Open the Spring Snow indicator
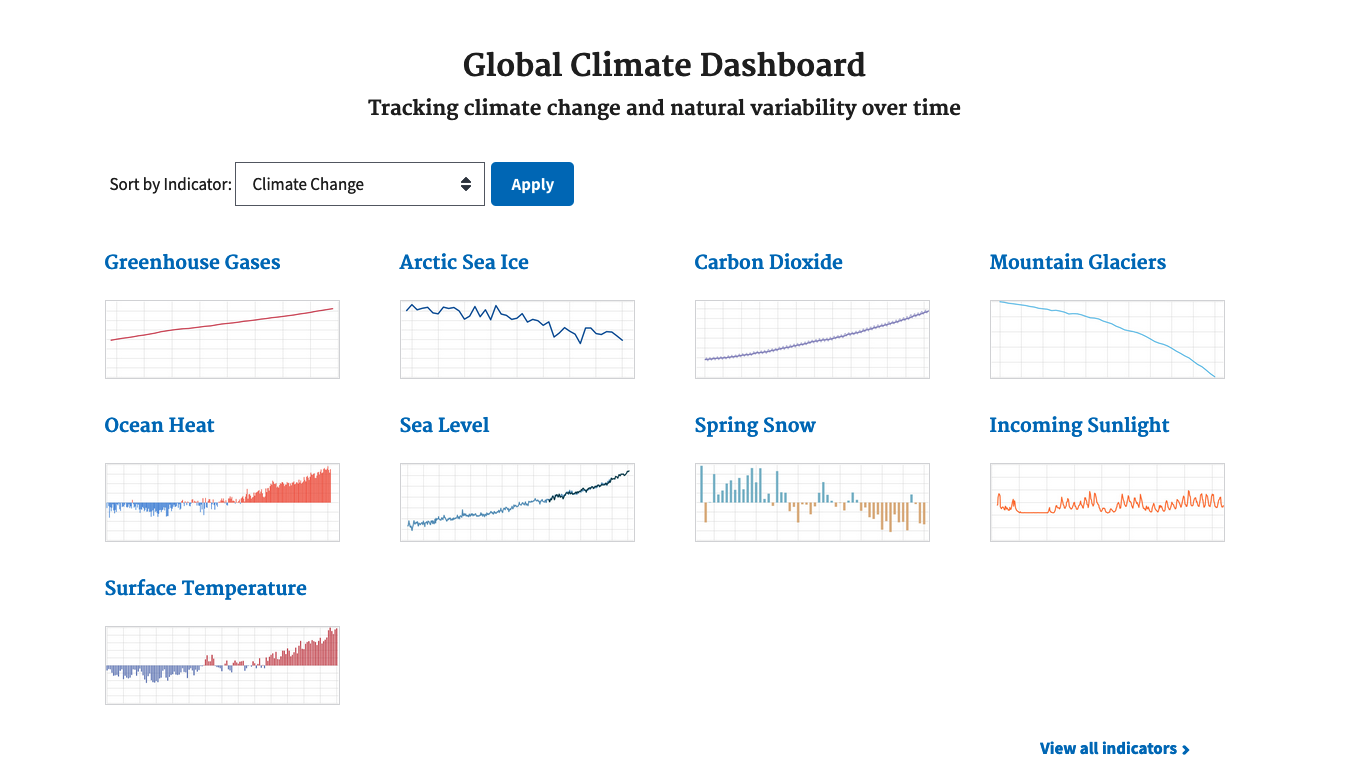The image size is (1352, 782). click(x=755, y=425)
